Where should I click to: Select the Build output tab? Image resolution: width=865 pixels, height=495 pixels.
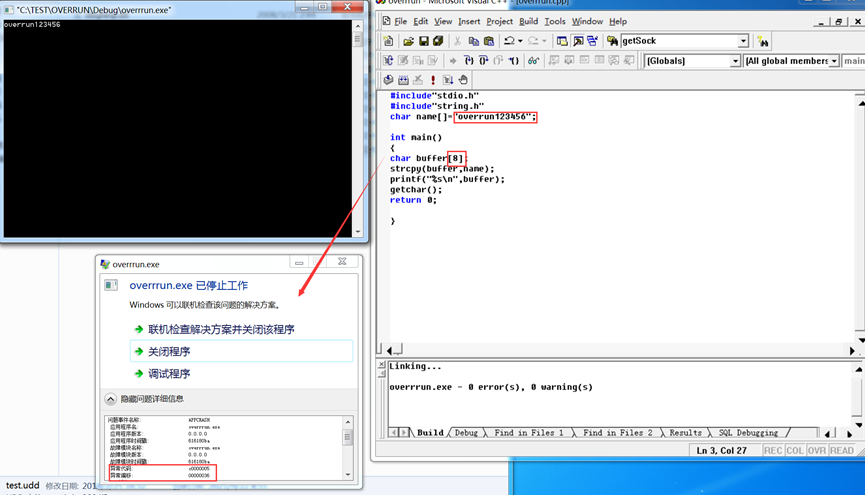(430, 433)
